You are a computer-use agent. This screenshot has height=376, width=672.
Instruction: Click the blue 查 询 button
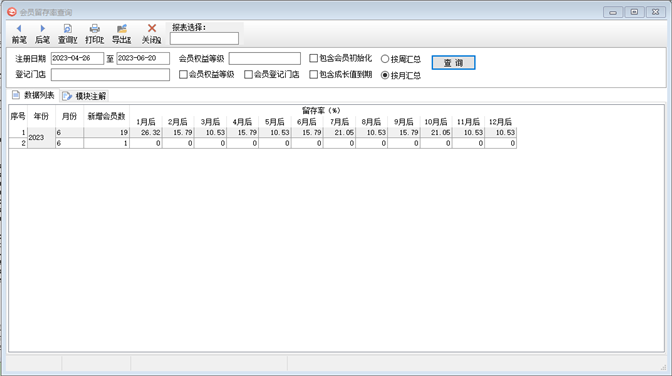453,63
